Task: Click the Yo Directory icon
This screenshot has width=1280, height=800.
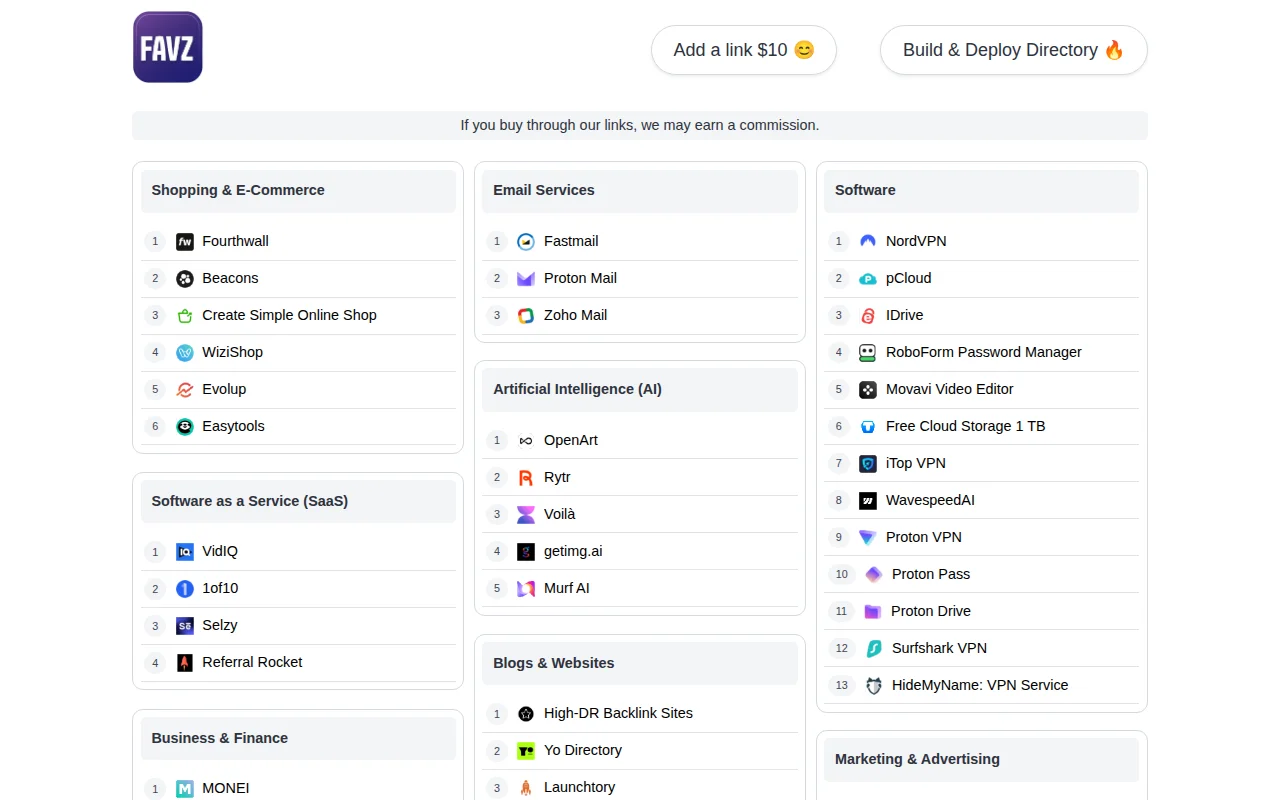Action: (526, 750)
